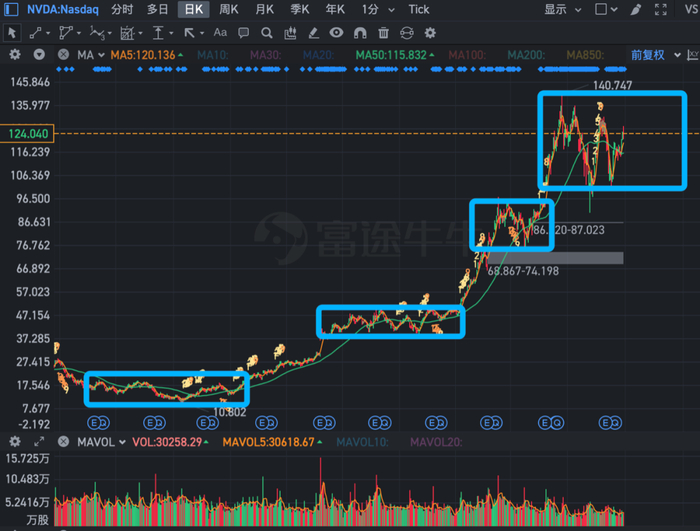Click the coordinate axis icon
The width and height of the screenshot is (700, 531).
(693, 55)
